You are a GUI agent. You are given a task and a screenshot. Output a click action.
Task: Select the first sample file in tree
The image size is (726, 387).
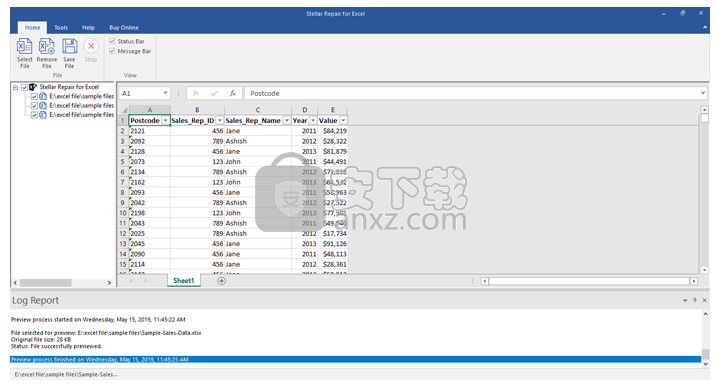[x=81, y=96]
